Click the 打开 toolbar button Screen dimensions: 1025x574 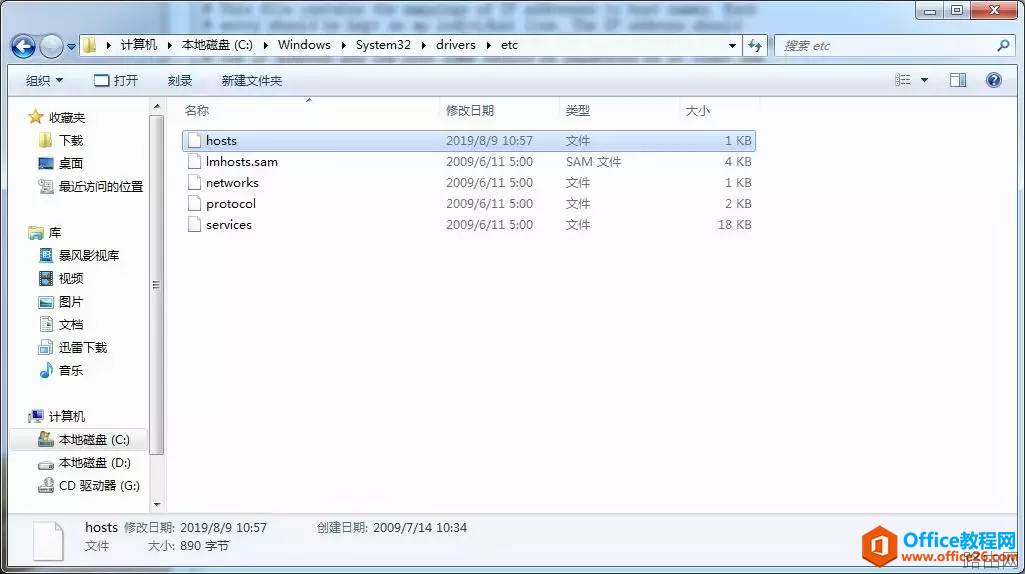116,80
